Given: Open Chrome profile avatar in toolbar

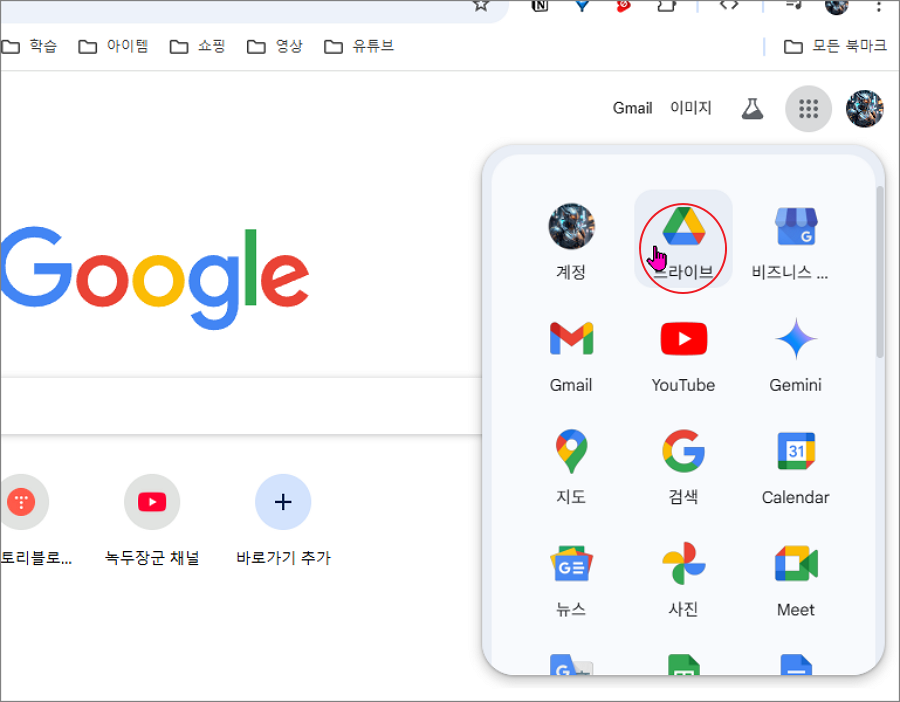Looking at the screenshot, I should [836, 6].
